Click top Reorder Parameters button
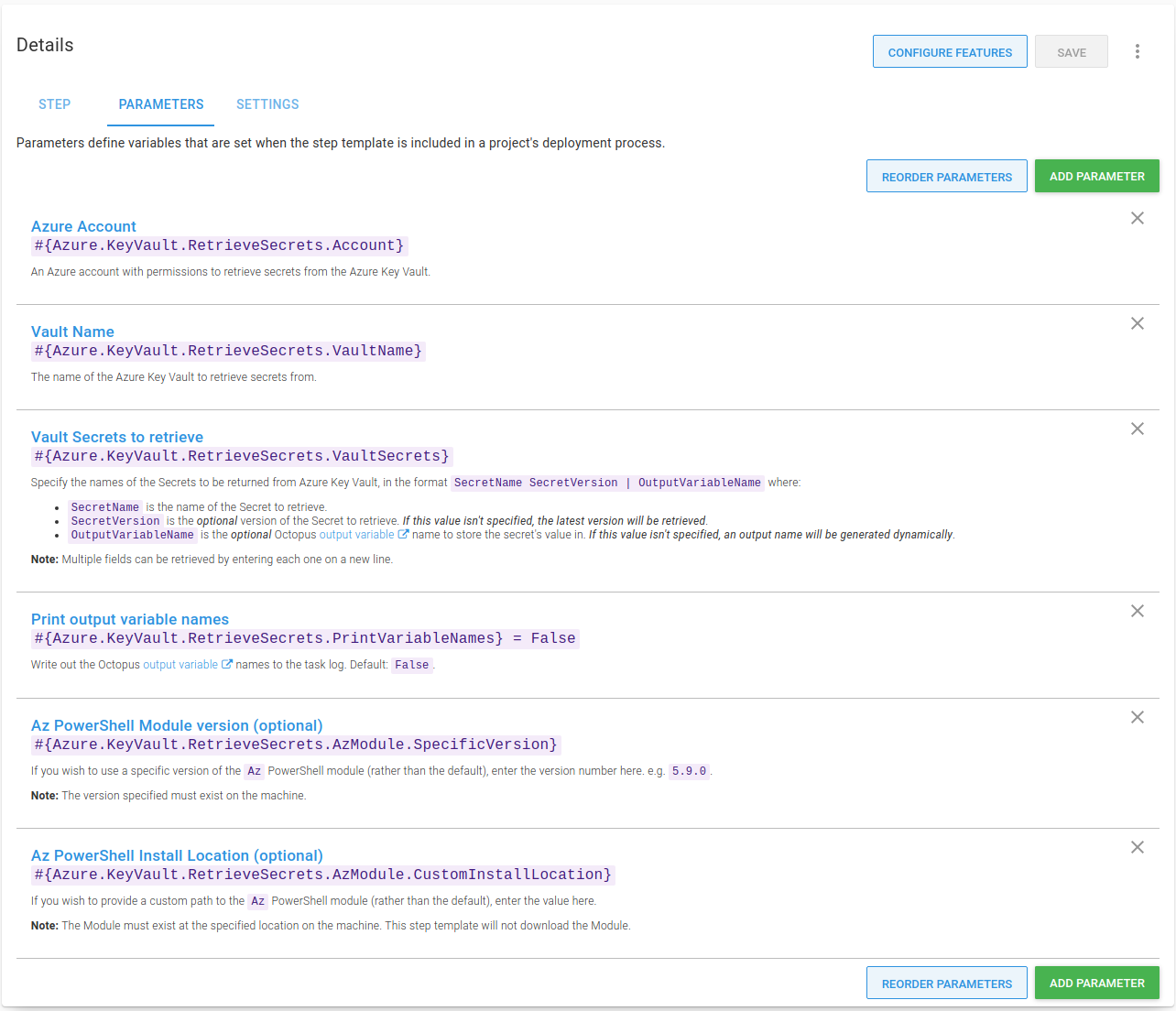The width and height of the screenshot is (1176, 1011). click(x=946, y=177)
